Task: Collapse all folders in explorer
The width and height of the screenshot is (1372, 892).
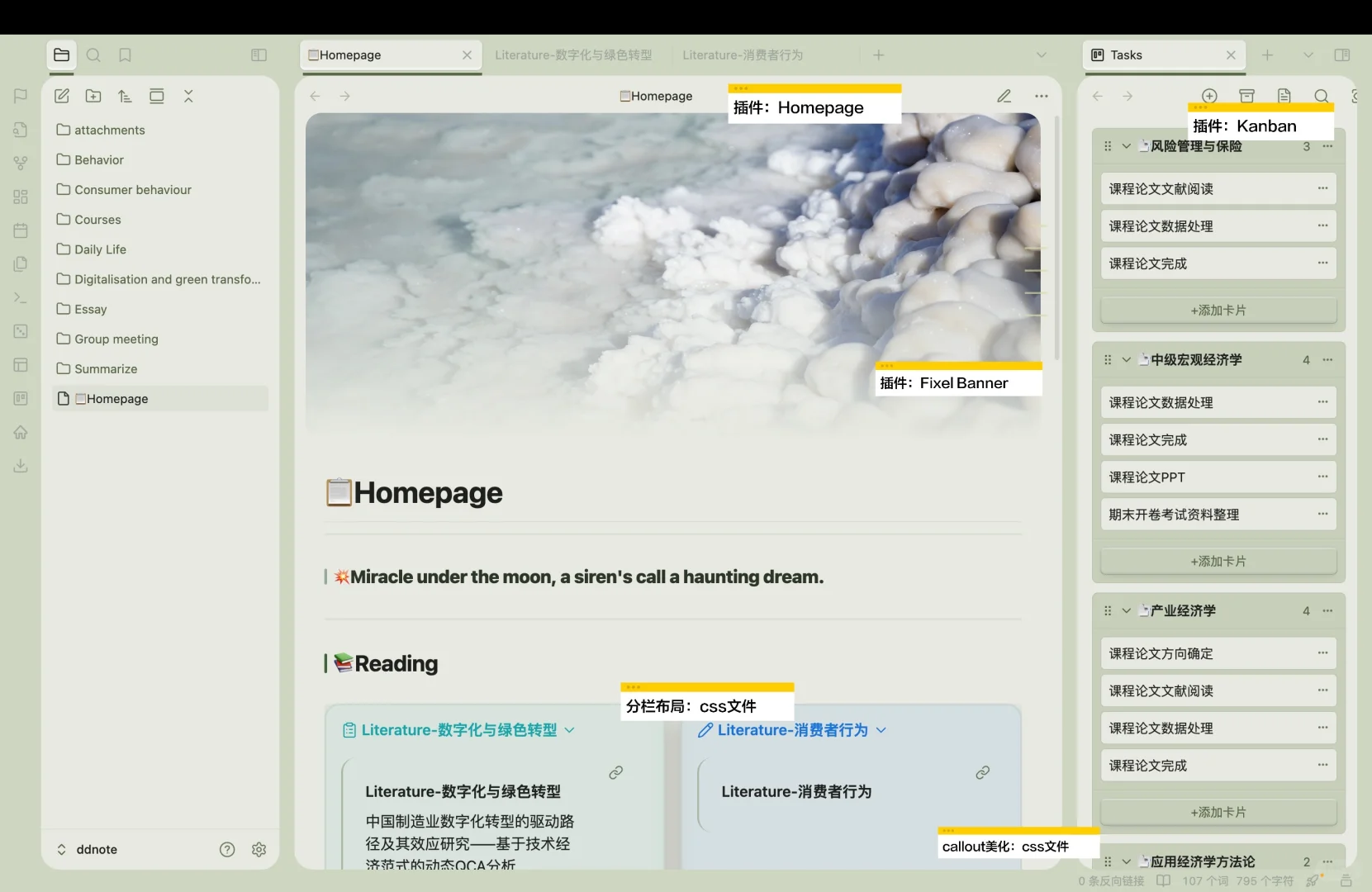Action: 188,96
